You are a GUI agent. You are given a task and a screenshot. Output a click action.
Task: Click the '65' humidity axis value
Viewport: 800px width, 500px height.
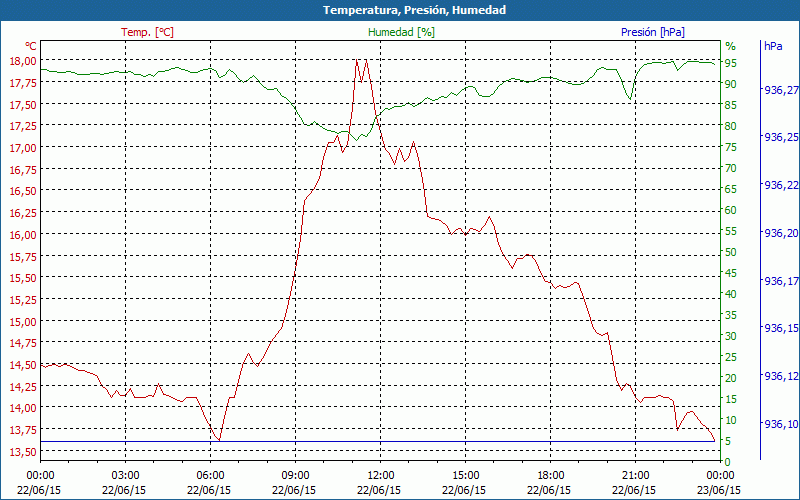click(731, 189)
